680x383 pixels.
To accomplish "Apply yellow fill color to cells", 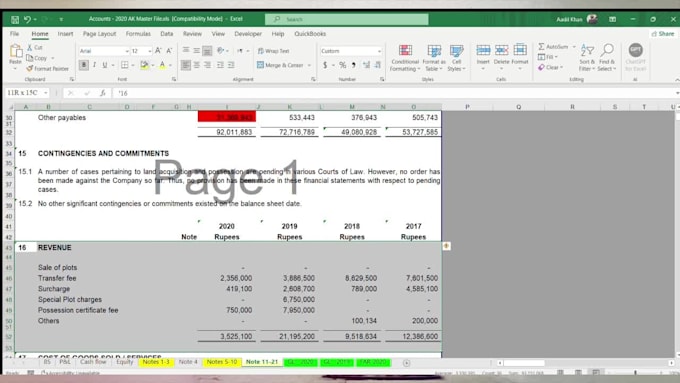I will (x=144, y=65).
